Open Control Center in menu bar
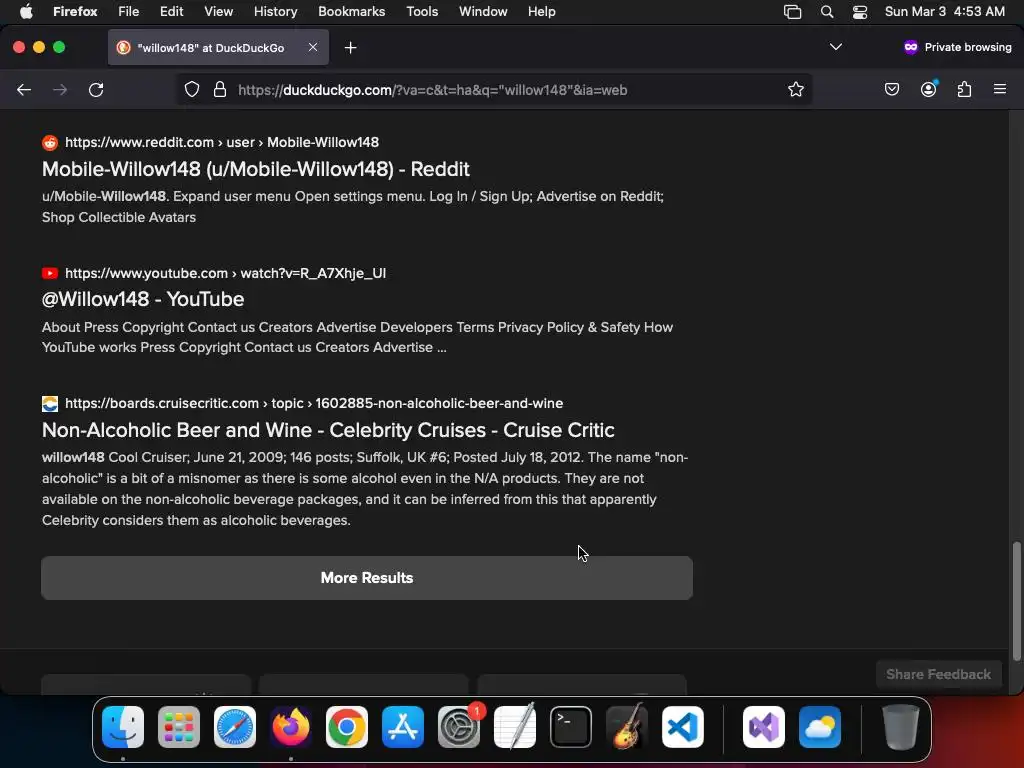Viewport: 1024px width, 768px height. click(859, 12)
